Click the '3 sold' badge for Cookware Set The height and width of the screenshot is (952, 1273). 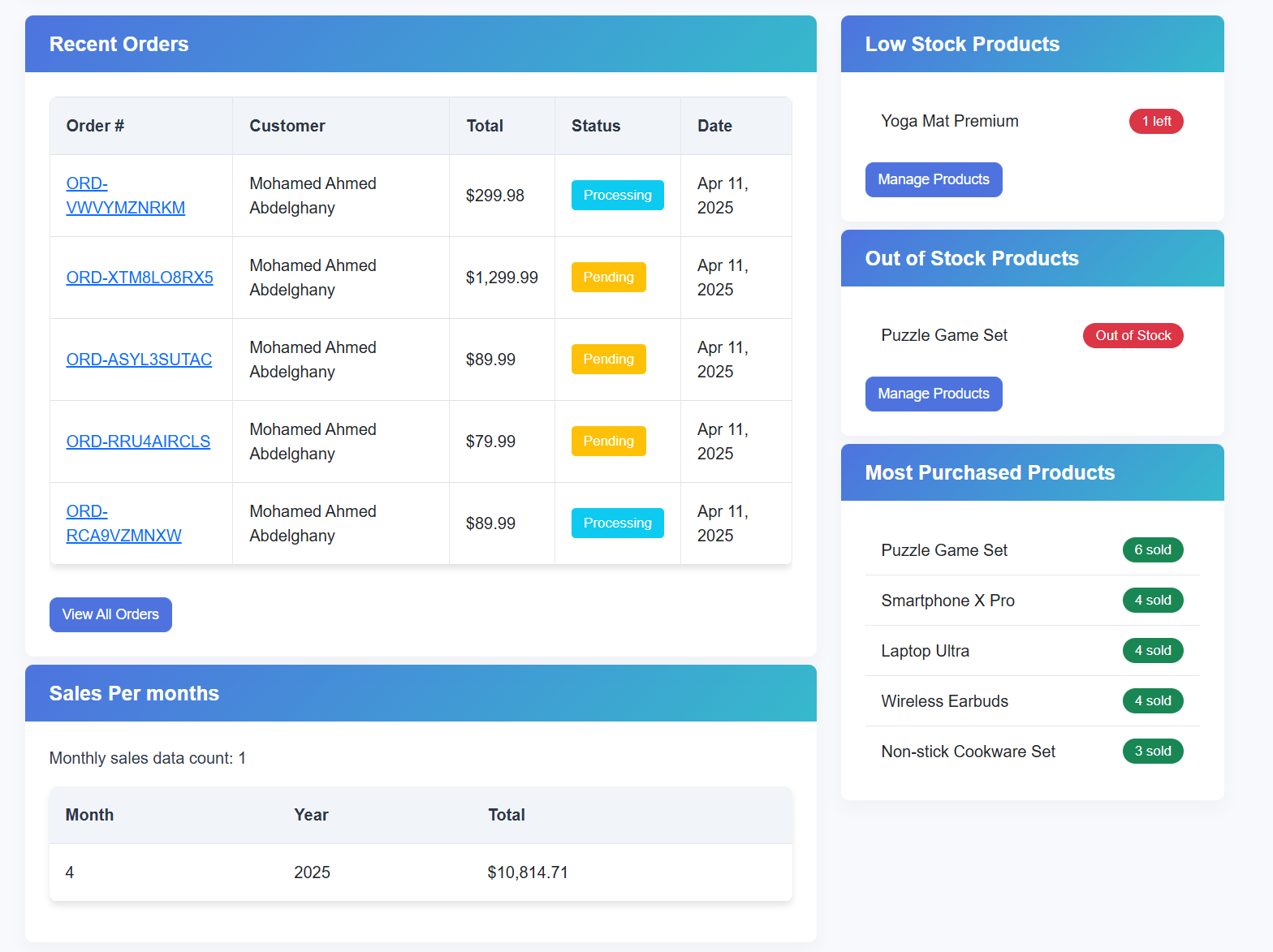tap(1153, 751)
